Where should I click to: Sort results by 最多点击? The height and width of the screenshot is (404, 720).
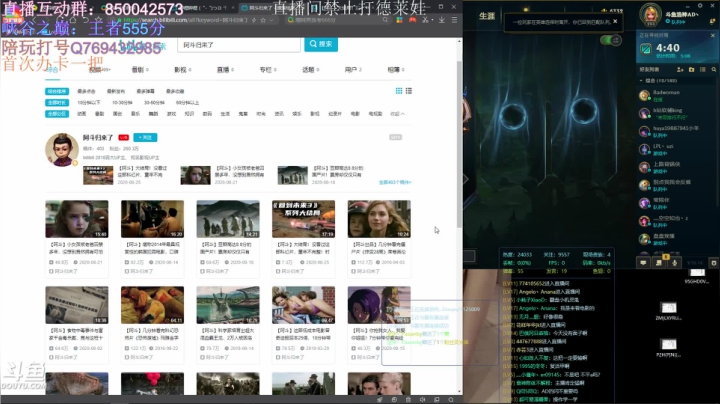coord(86,91)
